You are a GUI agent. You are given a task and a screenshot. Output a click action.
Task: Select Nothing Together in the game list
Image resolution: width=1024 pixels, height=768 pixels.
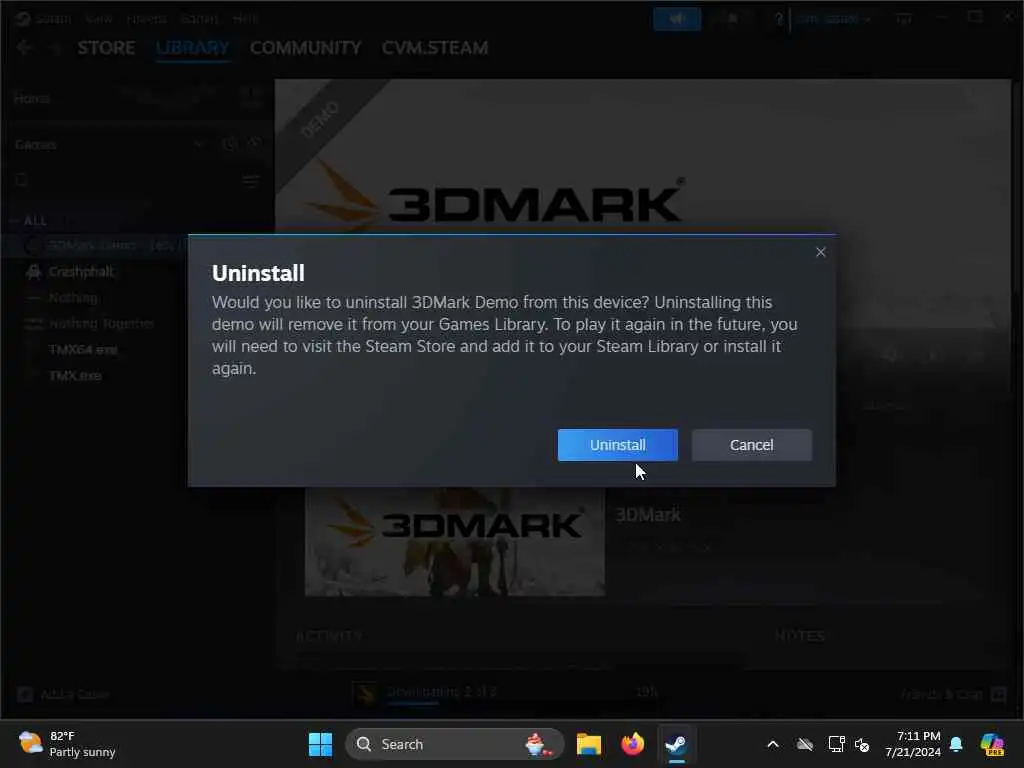pyautogui.click(x=101, y=323)
